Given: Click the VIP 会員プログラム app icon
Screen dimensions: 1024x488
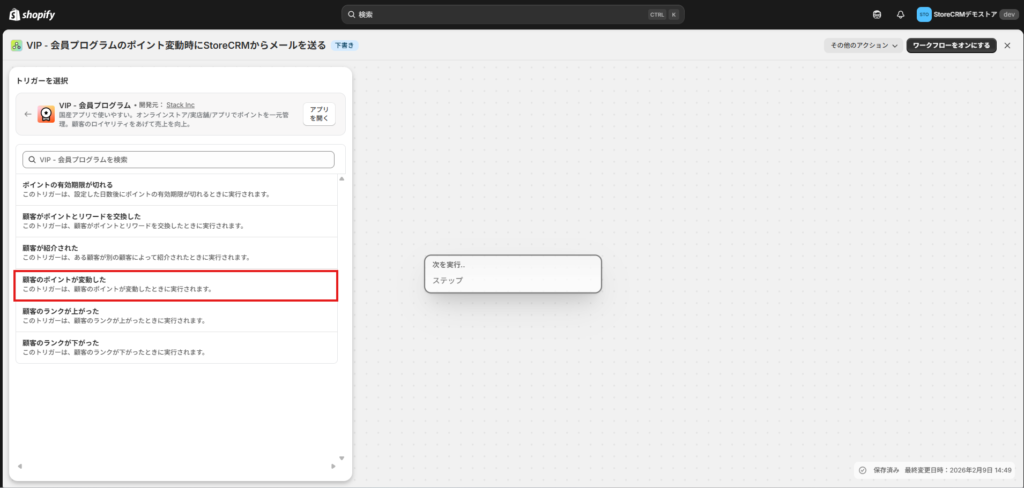Looking at the screenshot, I should coord(47,114).
